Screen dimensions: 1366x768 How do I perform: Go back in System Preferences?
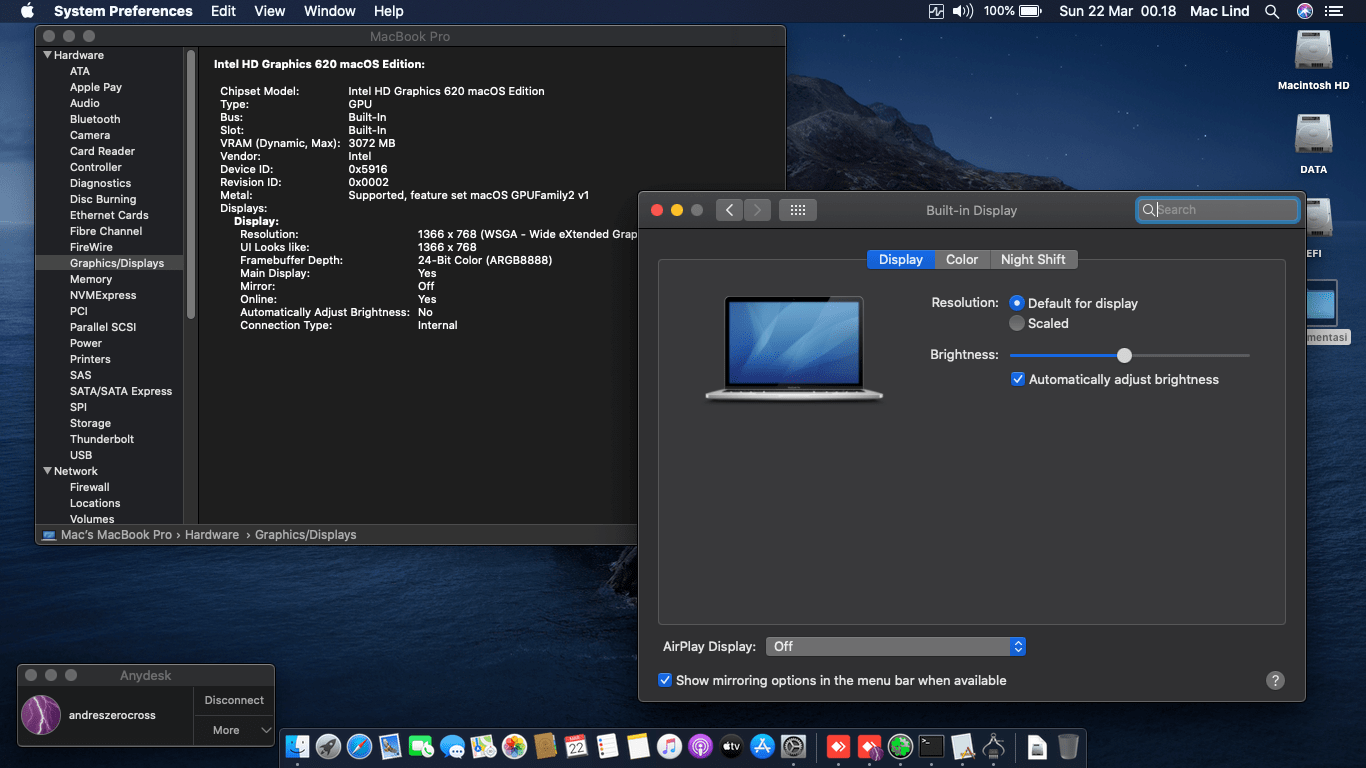(x=730, y=210)
